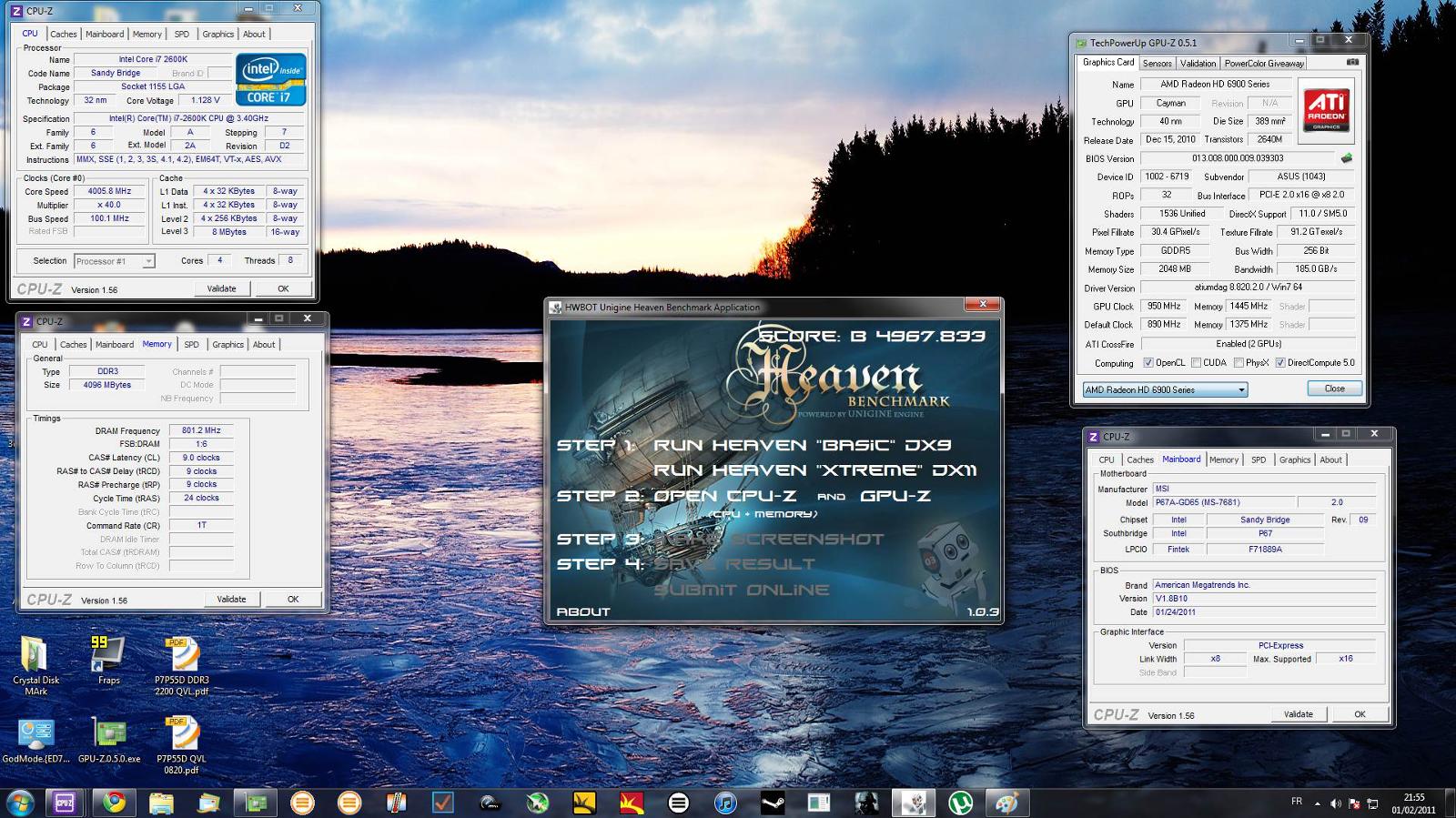Open Paint from the taskbar
The image size is (1456, 818).
(1006, 803)
